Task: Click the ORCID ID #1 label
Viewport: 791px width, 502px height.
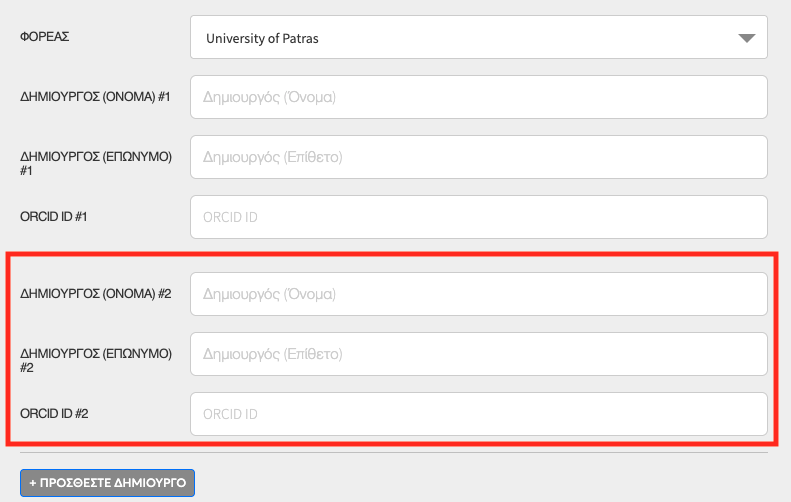Action: [x=56, y=216]
